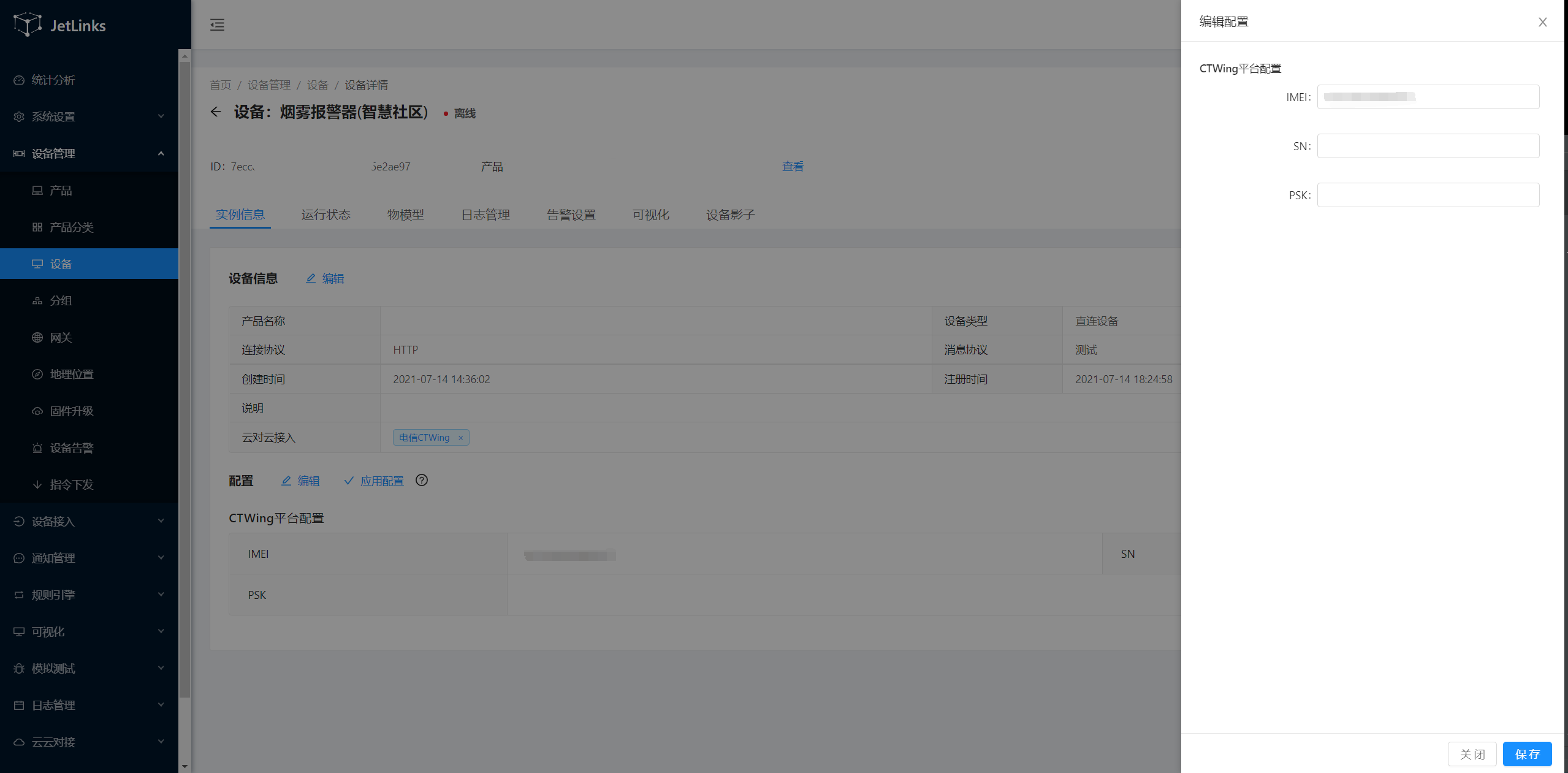Collapse the 设备管理 menu arrow

(161, 153)
